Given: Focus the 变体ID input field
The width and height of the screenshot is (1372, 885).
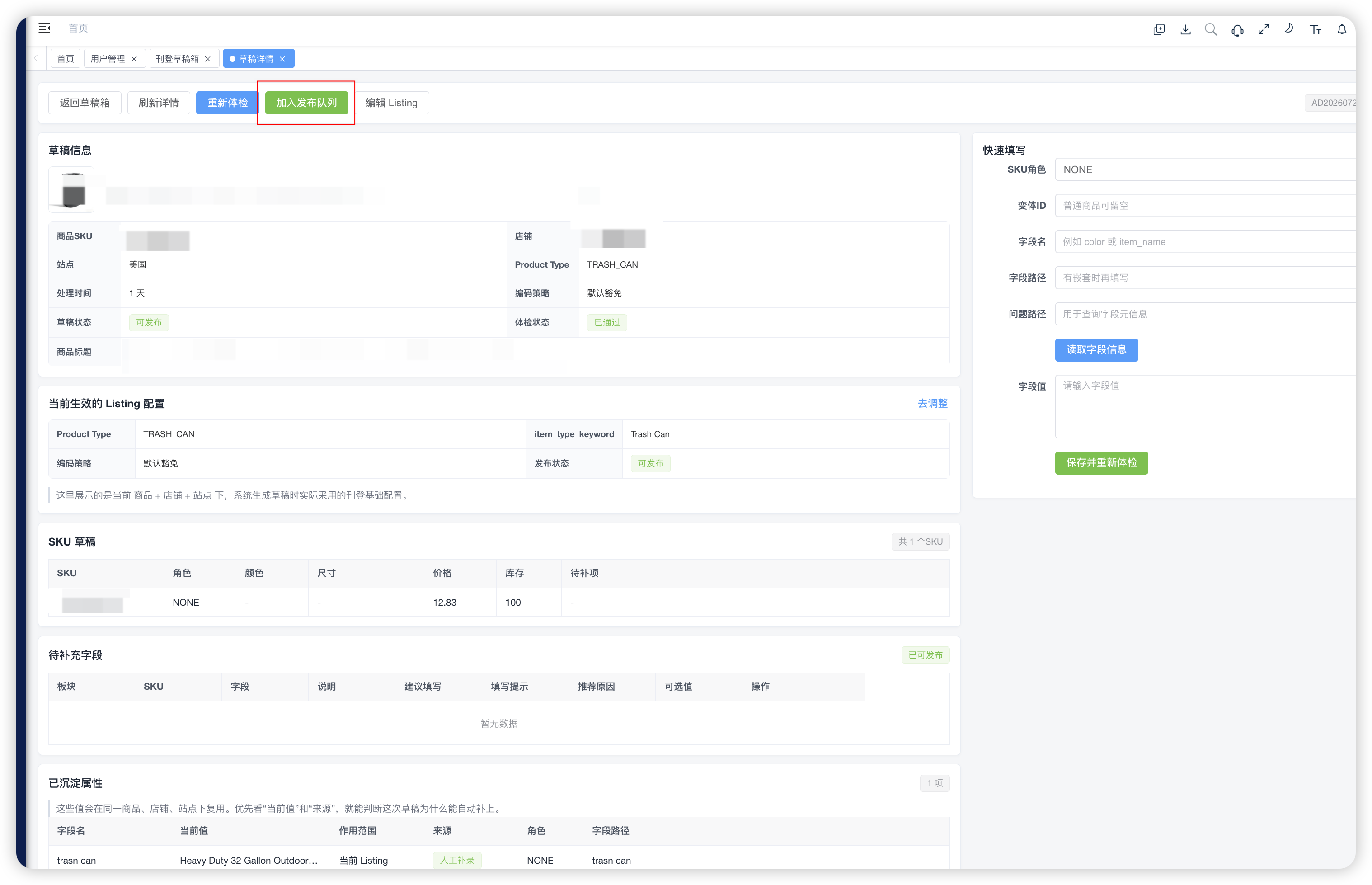Looking at the screenshot, I should pyautogui.click(x=1205, y=206).
